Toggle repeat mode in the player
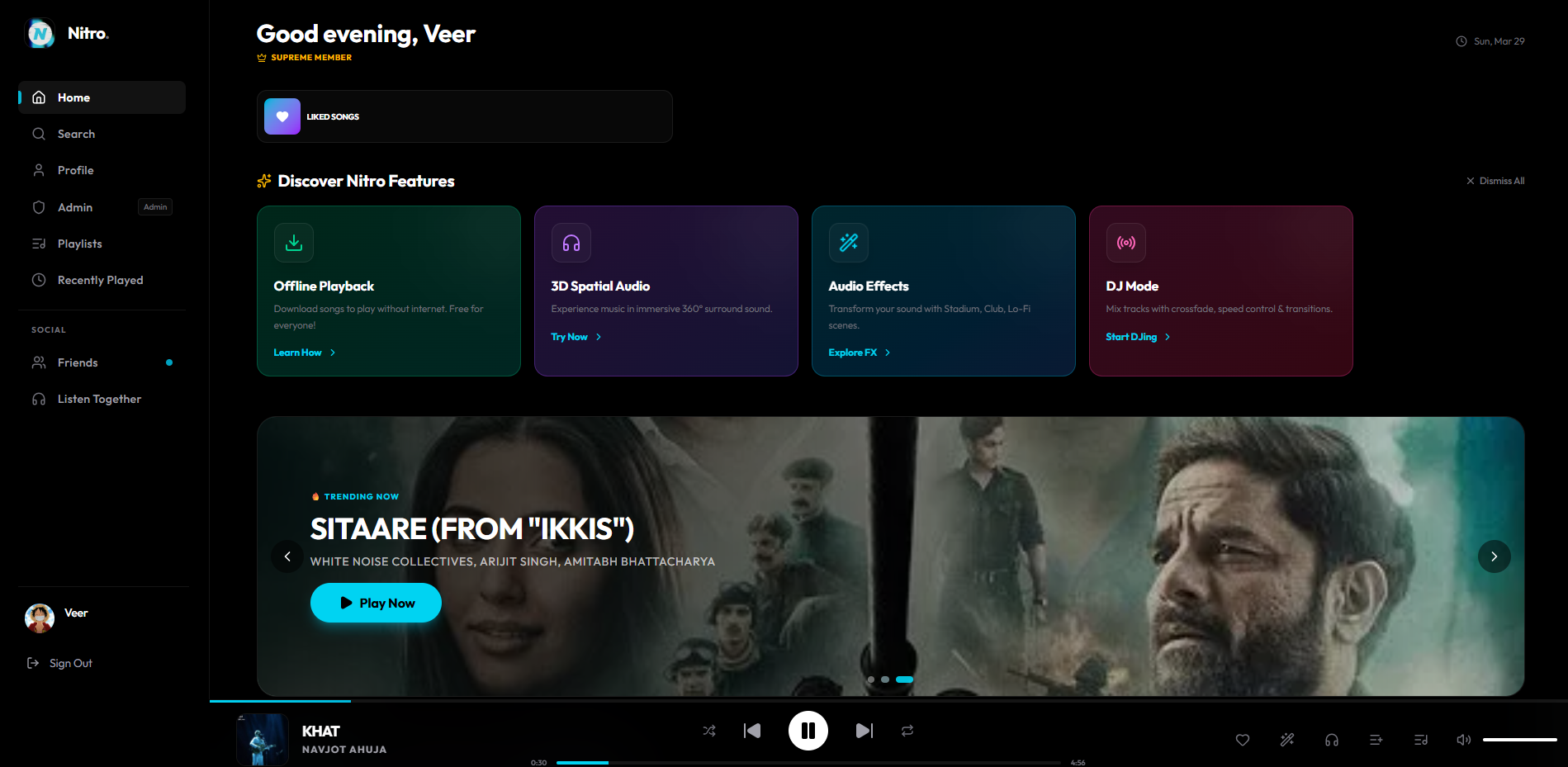Image resolution: width=1568 pixels, height=767 pixels. pyautogui.click(x=907, y=731)
